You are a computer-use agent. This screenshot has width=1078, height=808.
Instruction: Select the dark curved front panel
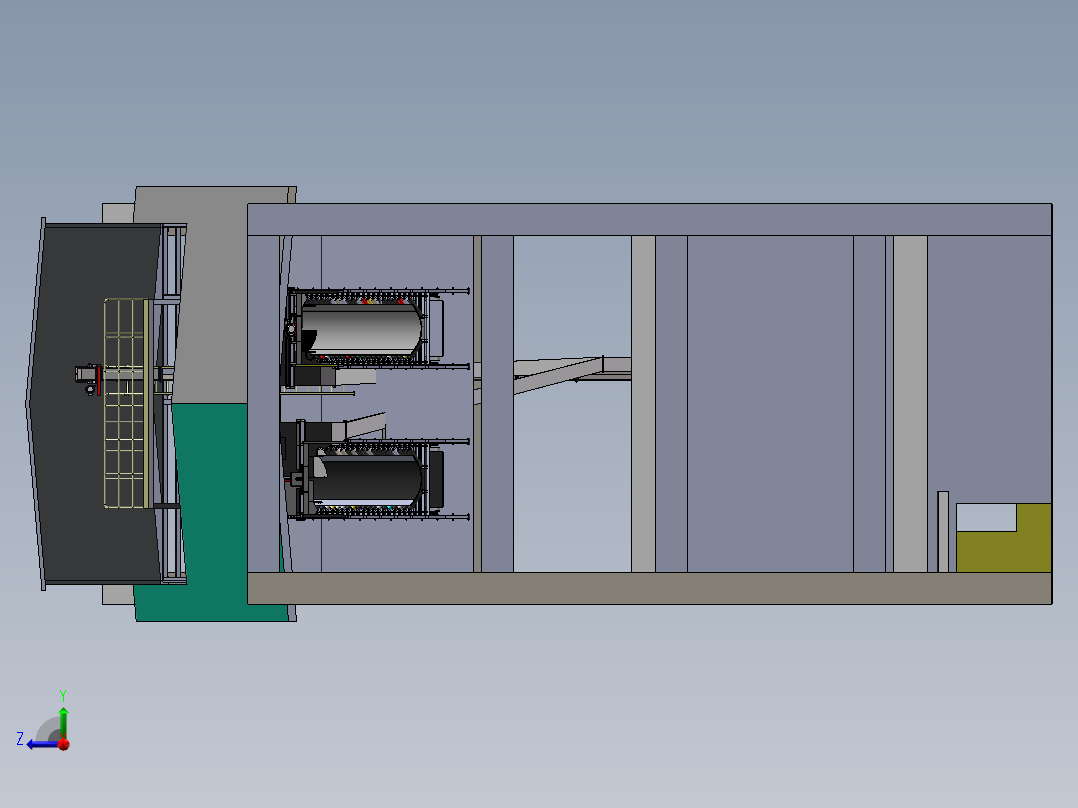(x=72, y=404)
